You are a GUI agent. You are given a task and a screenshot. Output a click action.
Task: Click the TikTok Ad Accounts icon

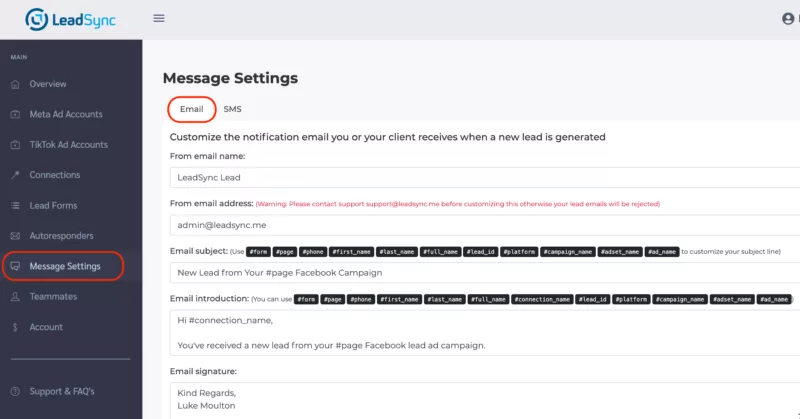point(15,145)
